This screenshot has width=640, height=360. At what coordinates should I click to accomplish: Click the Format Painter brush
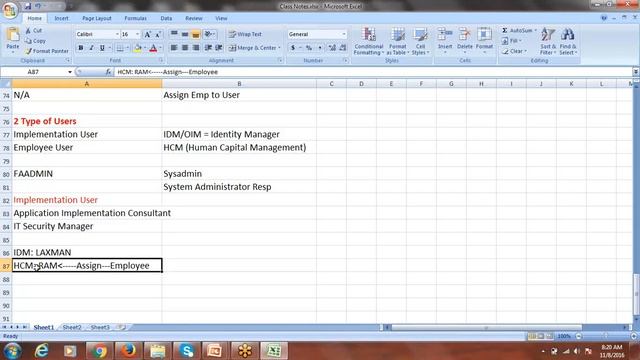pos(46,51)
